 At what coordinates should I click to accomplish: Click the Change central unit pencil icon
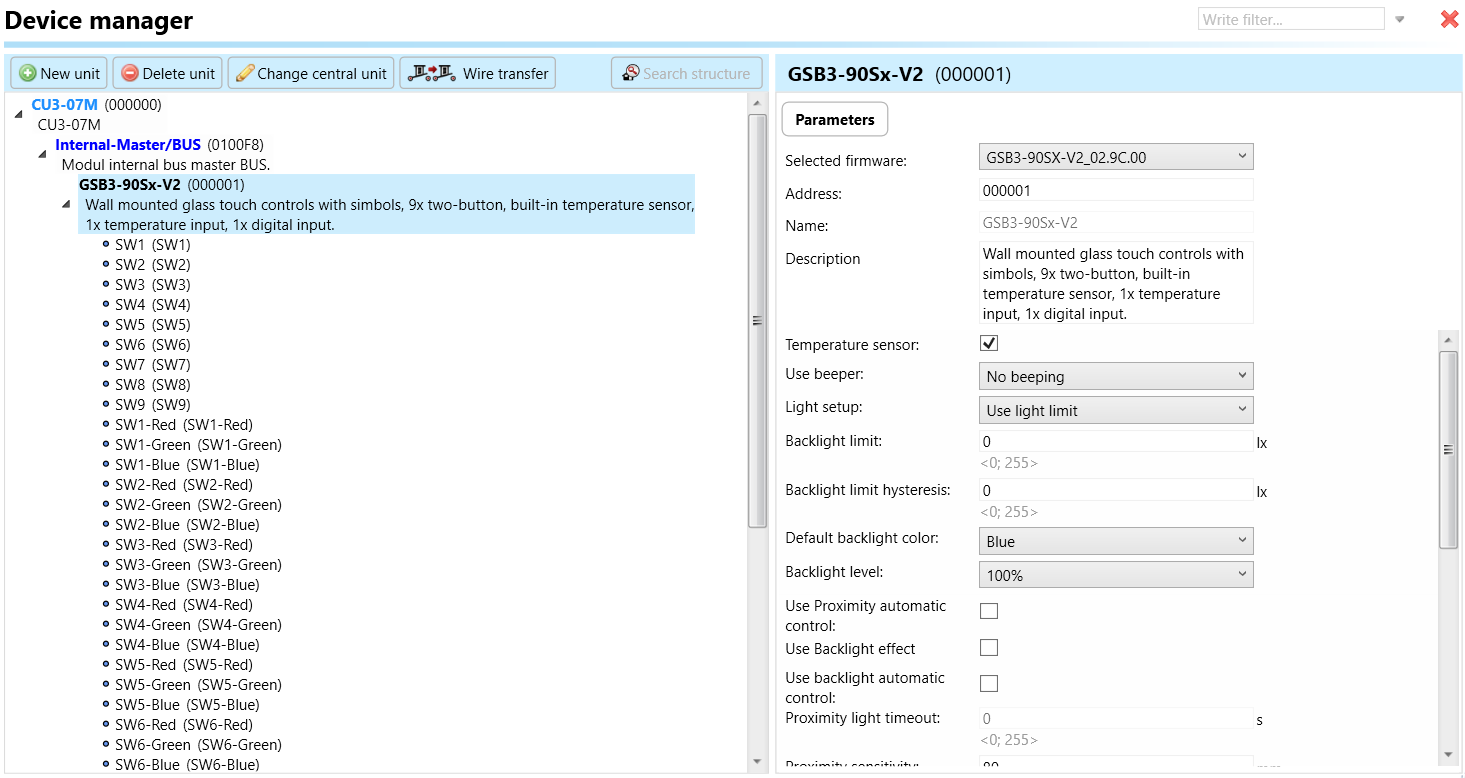click(245, 74)
